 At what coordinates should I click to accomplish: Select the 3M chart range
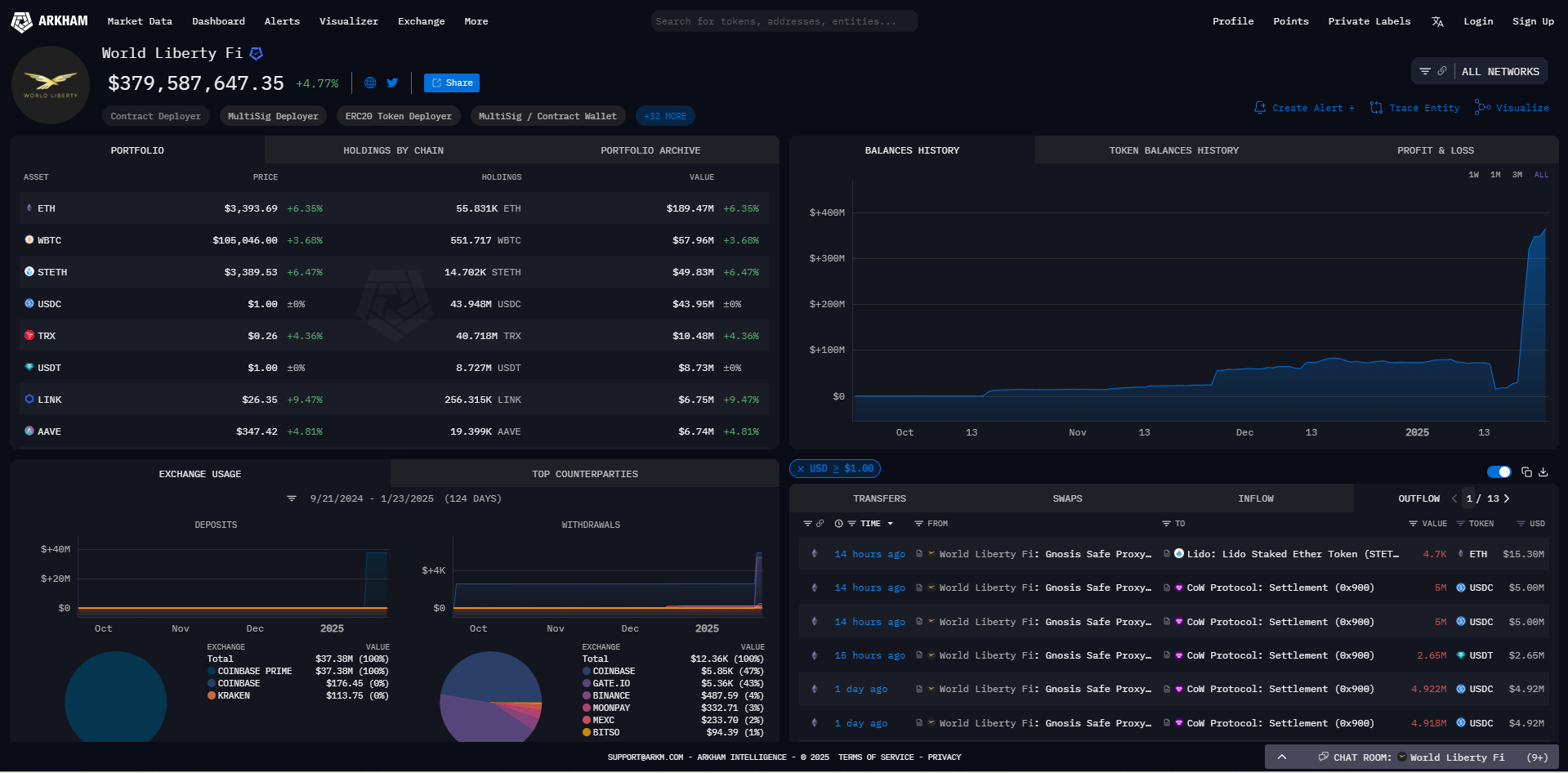pyautogui.click(x=1517, y=175)
